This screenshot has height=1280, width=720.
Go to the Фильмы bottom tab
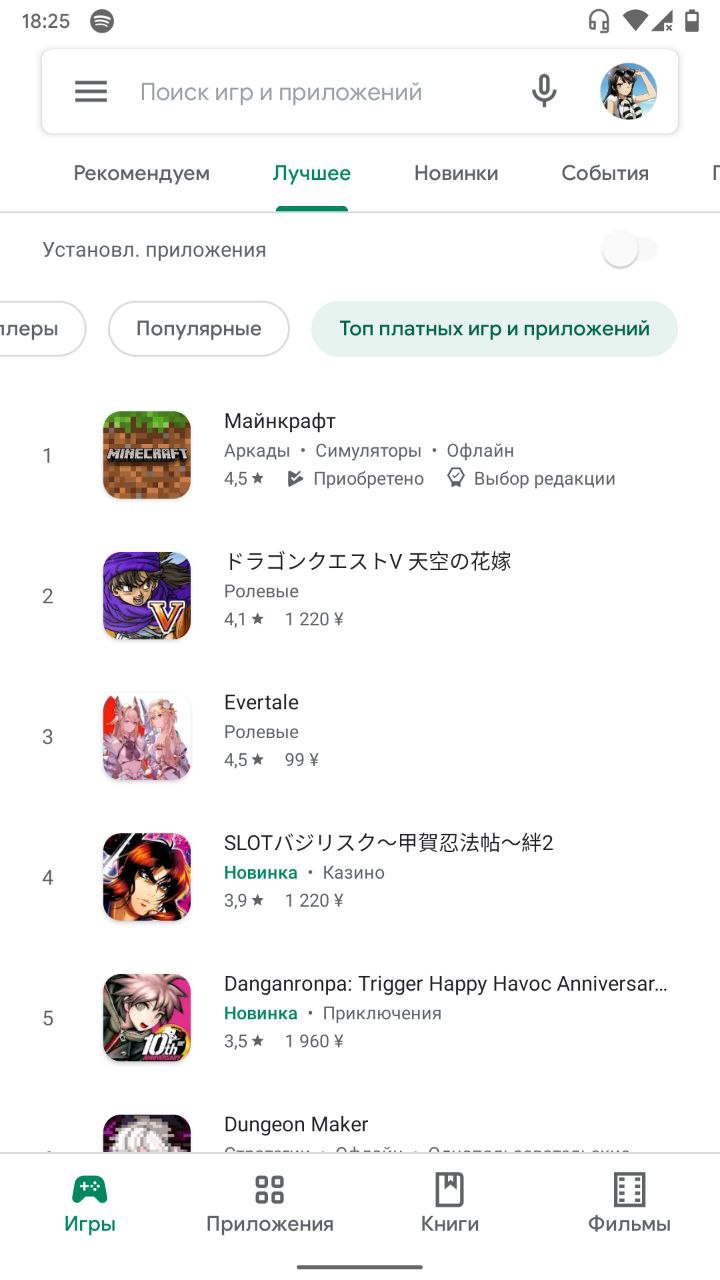click(x=629, y=1204)
